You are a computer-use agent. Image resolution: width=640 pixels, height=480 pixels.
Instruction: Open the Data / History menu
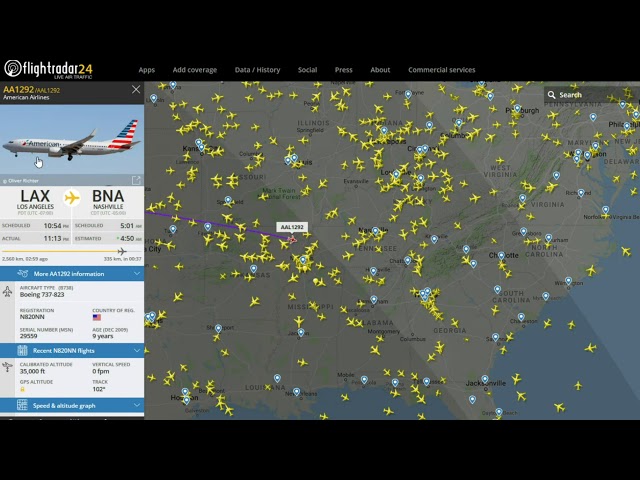click(x=258, y=70)
